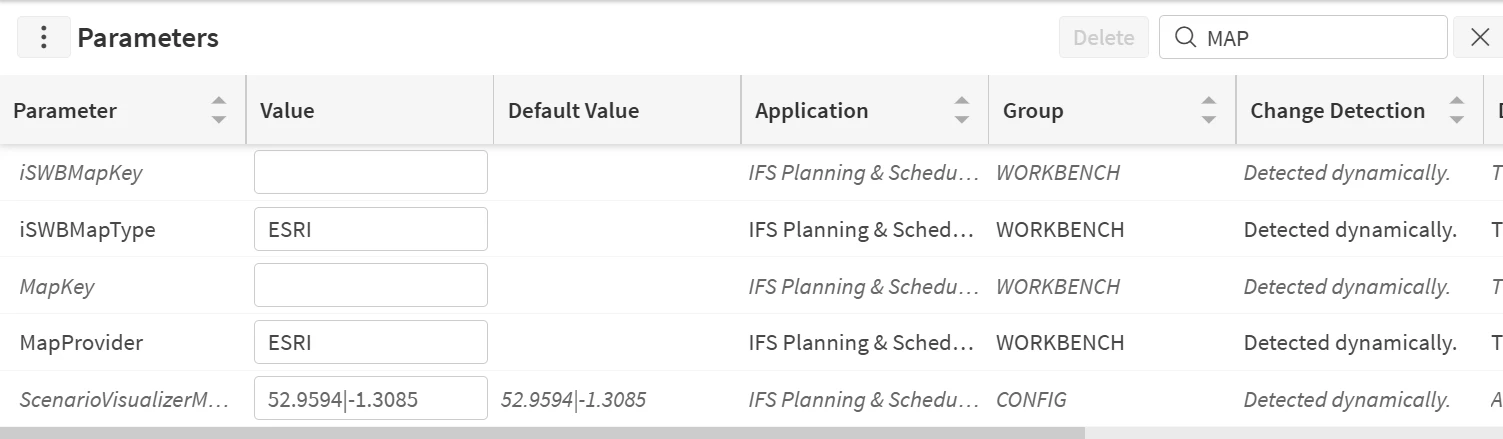This screenshot has height=439, width=1503.
Task: Clear the MAP search with X
Action: pyautogui.click(x=1481, y=38)
